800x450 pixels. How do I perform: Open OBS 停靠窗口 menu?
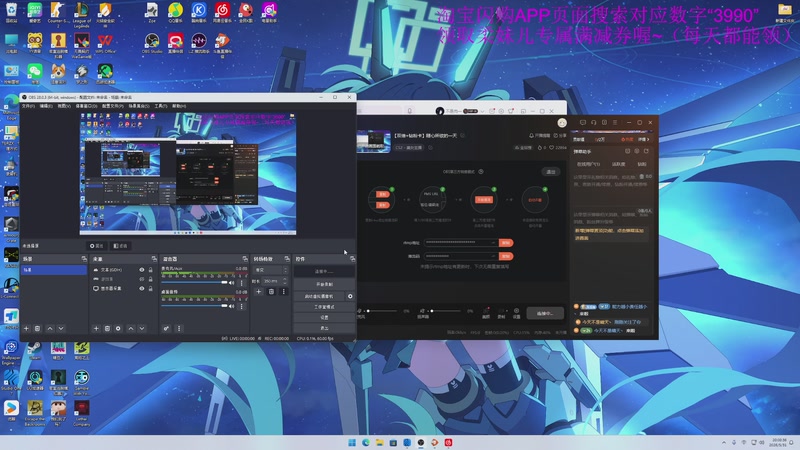click(86, 106)
